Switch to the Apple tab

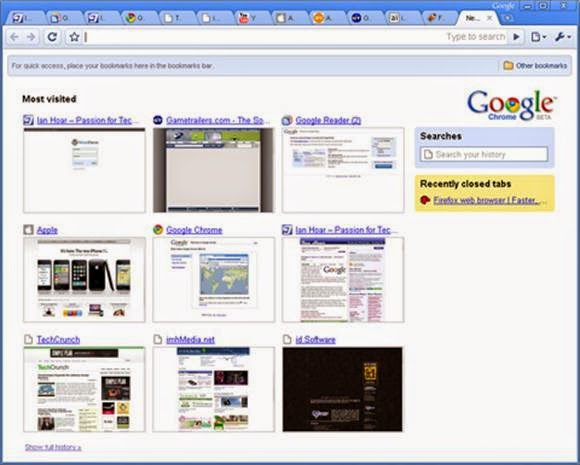click(x=290, y=18)
